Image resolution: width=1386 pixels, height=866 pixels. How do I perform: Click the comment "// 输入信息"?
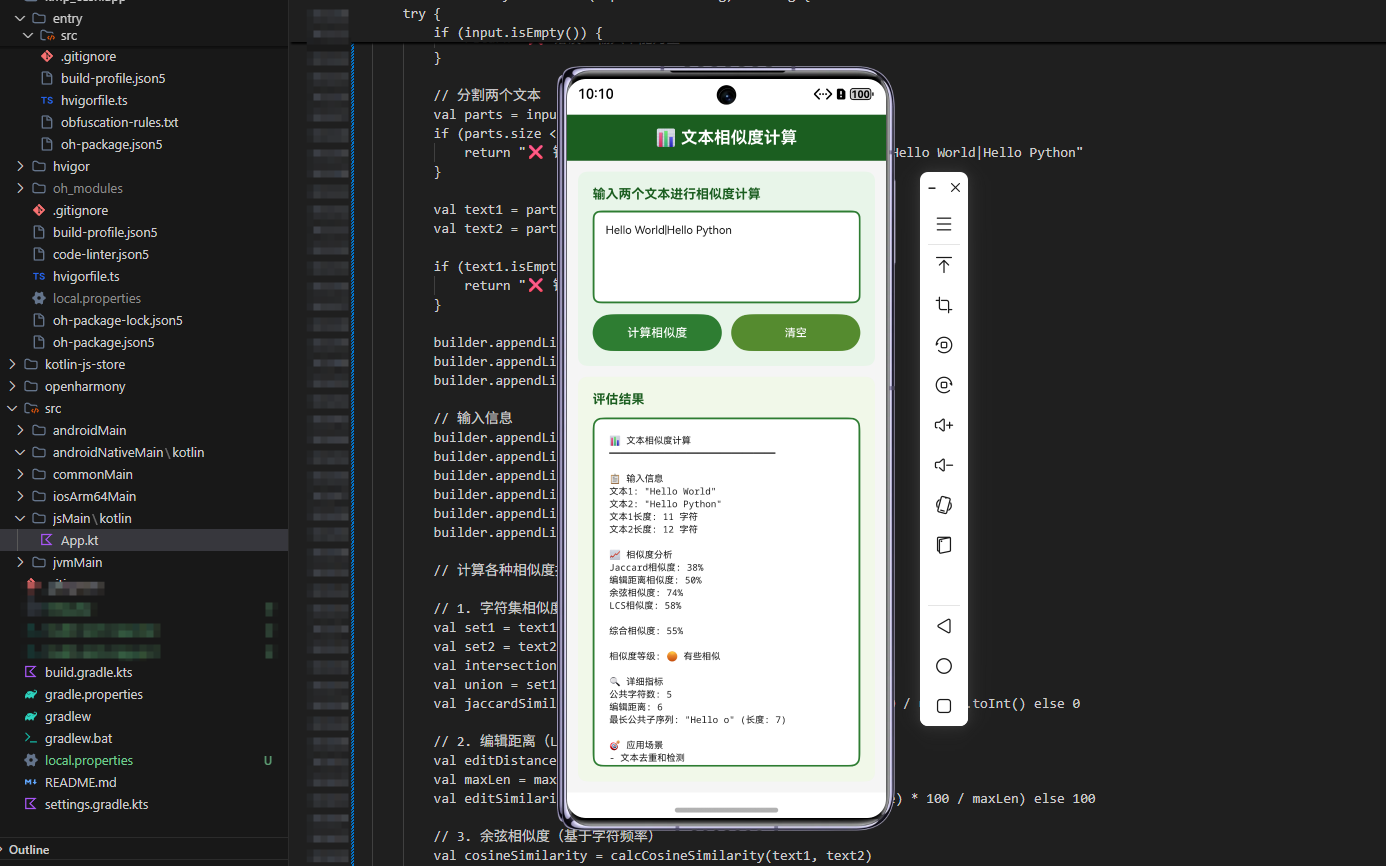[472, 418]
